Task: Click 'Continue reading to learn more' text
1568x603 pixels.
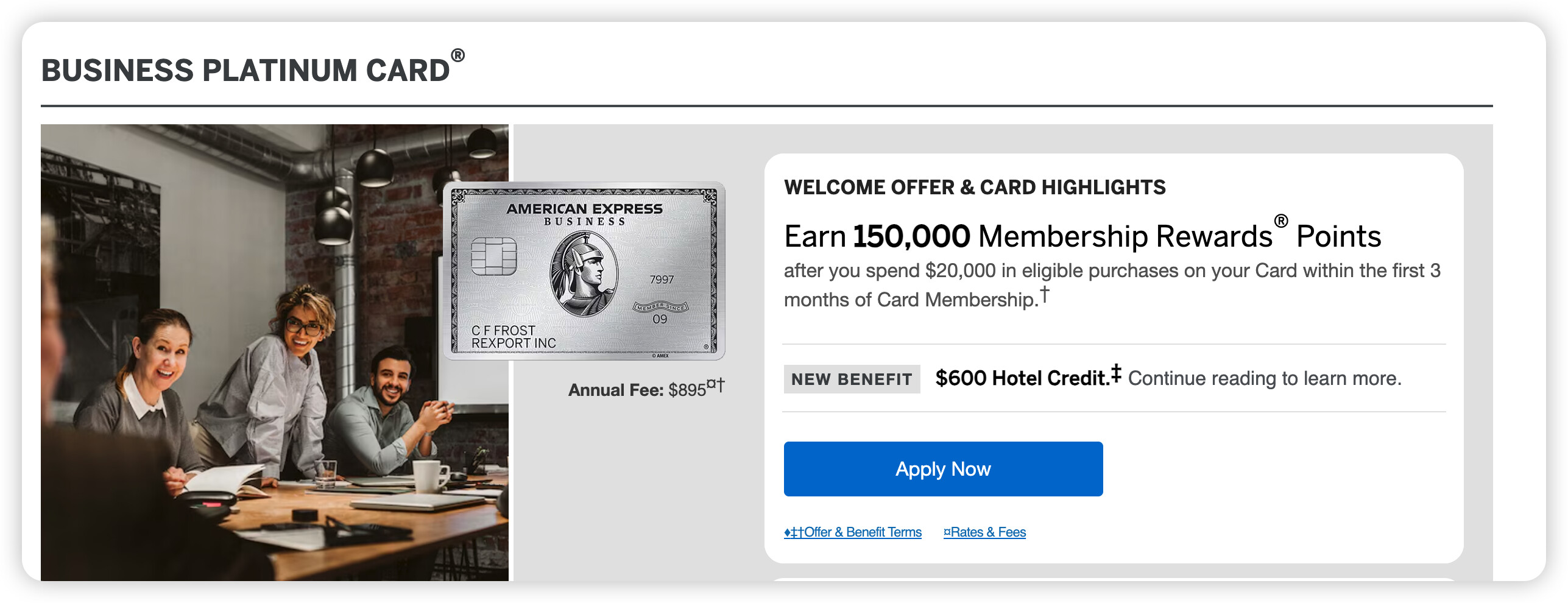Action: click(1264, 378)
